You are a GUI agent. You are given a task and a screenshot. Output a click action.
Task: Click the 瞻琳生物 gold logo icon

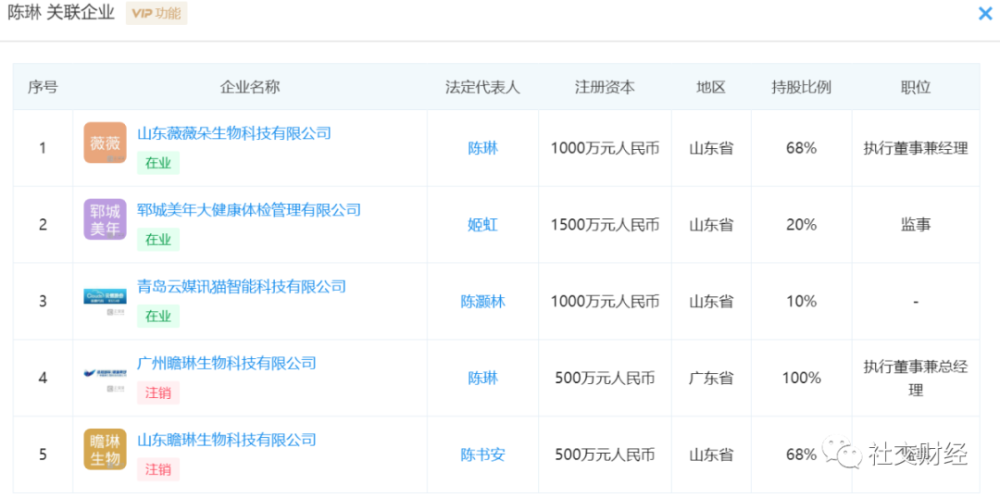coord(105,450)
